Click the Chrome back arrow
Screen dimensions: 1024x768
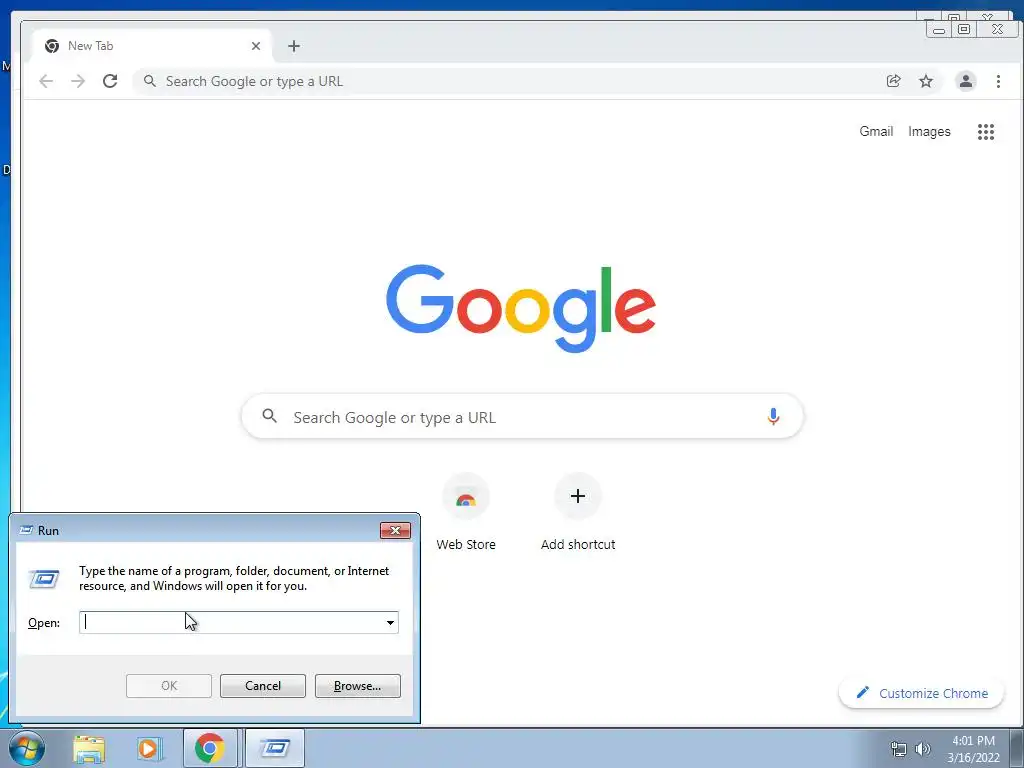[x=46, y=81]
